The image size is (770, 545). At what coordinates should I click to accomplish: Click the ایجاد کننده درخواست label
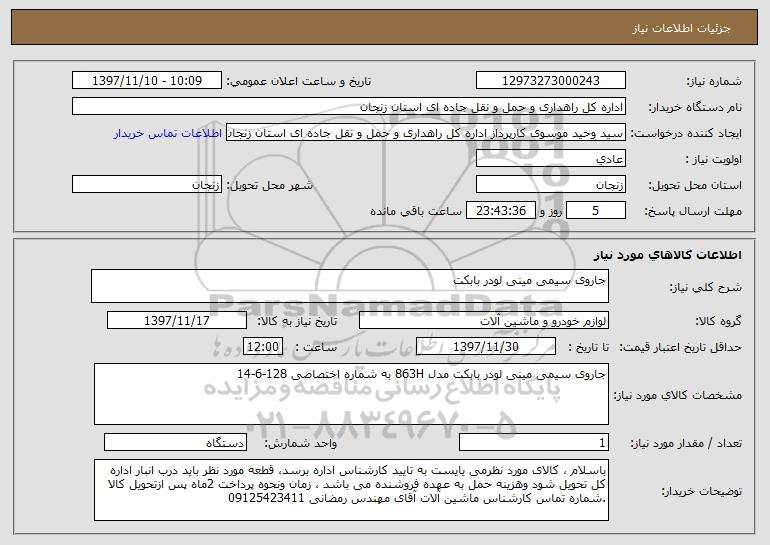coord(686,134)
